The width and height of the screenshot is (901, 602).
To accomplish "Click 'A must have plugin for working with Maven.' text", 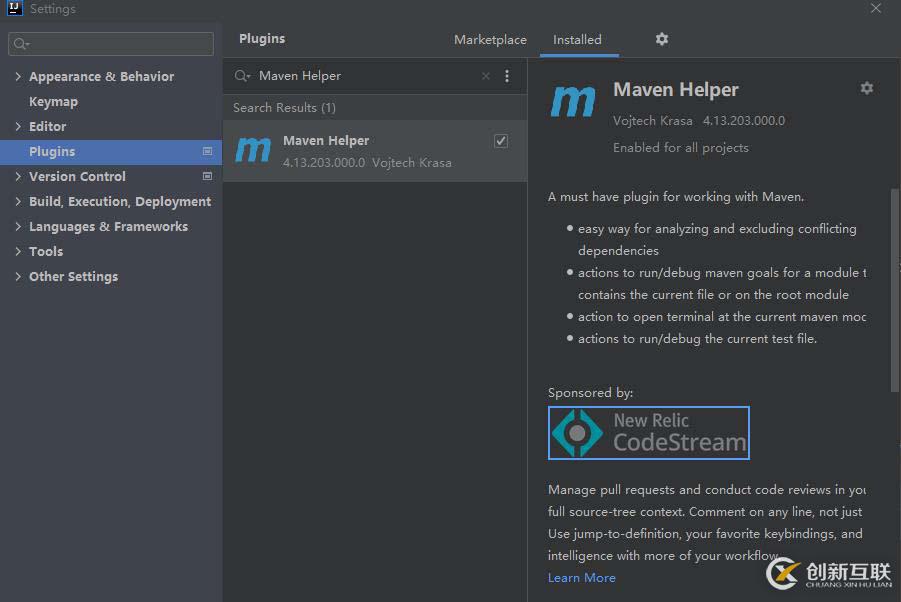I will (x=676, y=196).
